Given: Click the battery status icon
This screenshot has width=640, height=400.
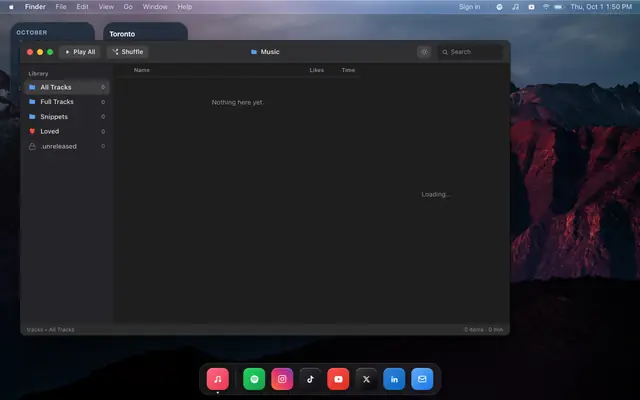Looking at the screenshot, I should coord(559,7).
